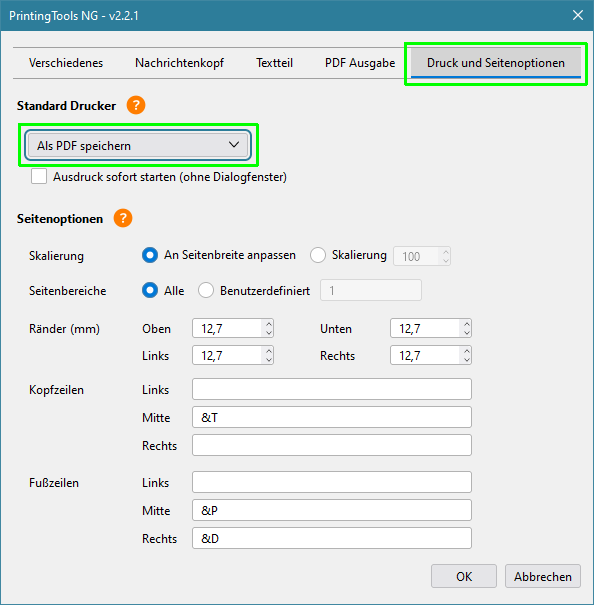Decrease the Unten margin with down arrow
The image size is (594, 605).
[467, 333]
